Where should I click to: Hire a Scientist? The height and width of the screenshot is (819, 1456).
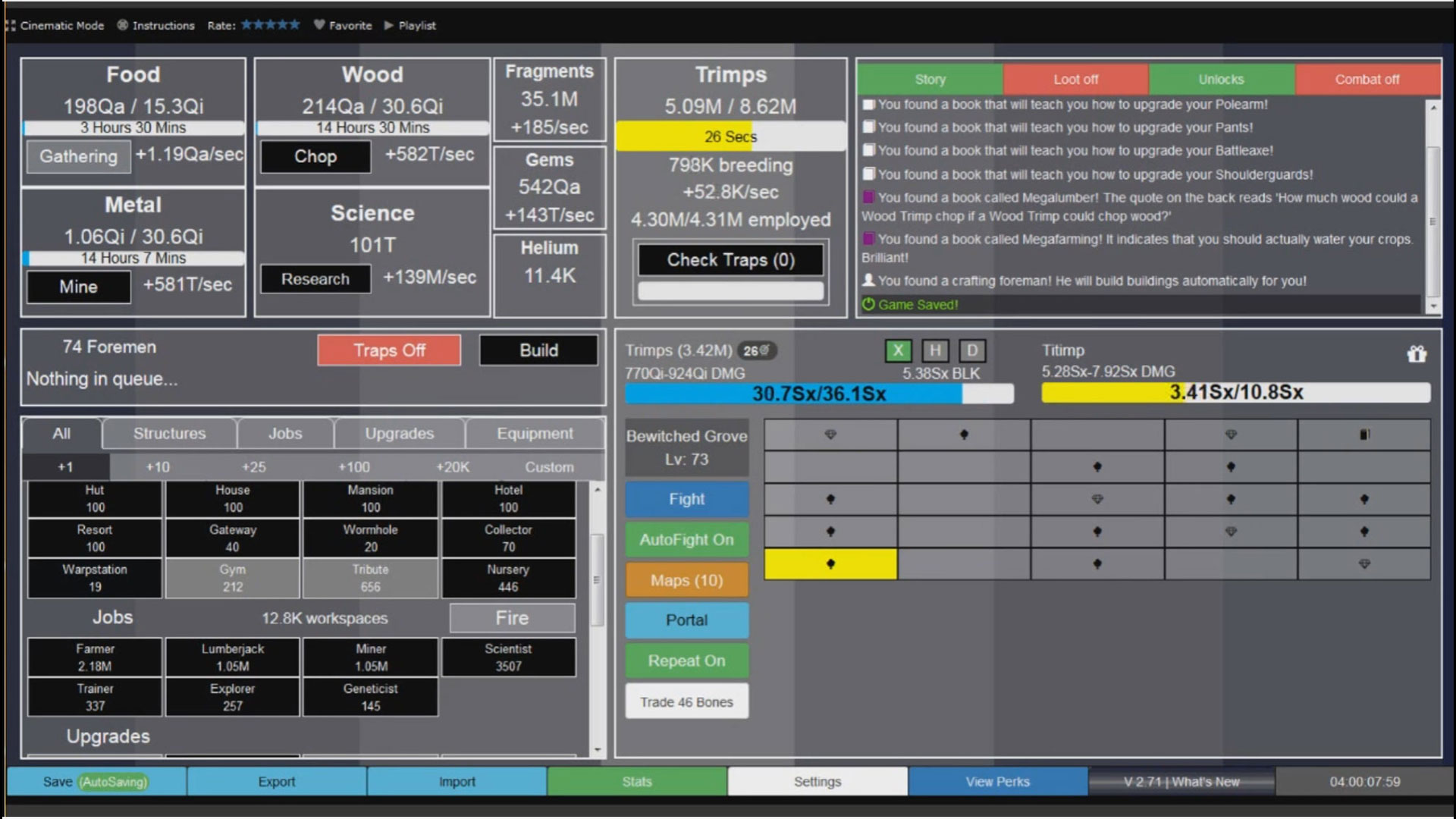click(508, 657)
